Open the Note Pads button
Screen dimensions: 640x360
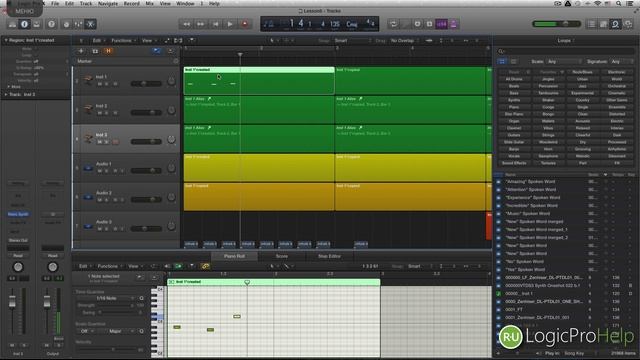pos(603,24)
